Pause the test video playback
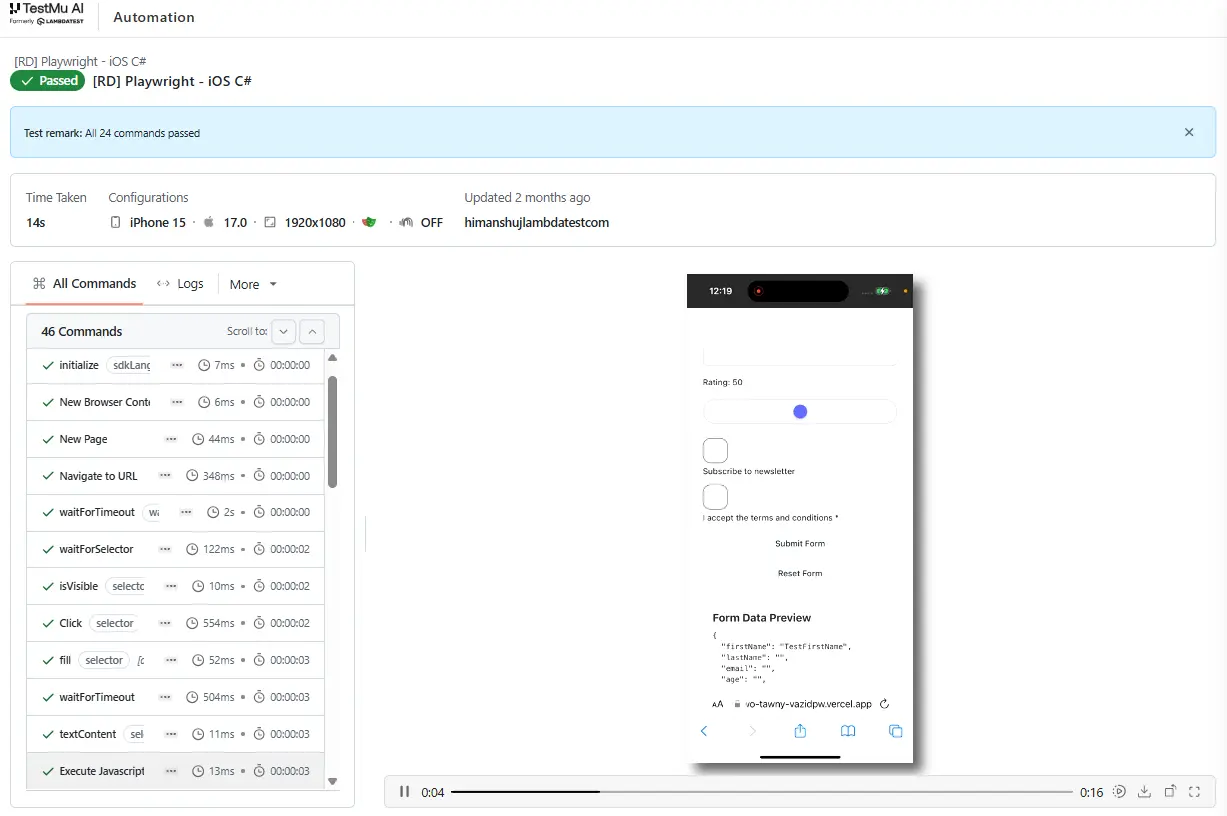The height and width of the screenshot is (816, 1227). pos(405,792)
